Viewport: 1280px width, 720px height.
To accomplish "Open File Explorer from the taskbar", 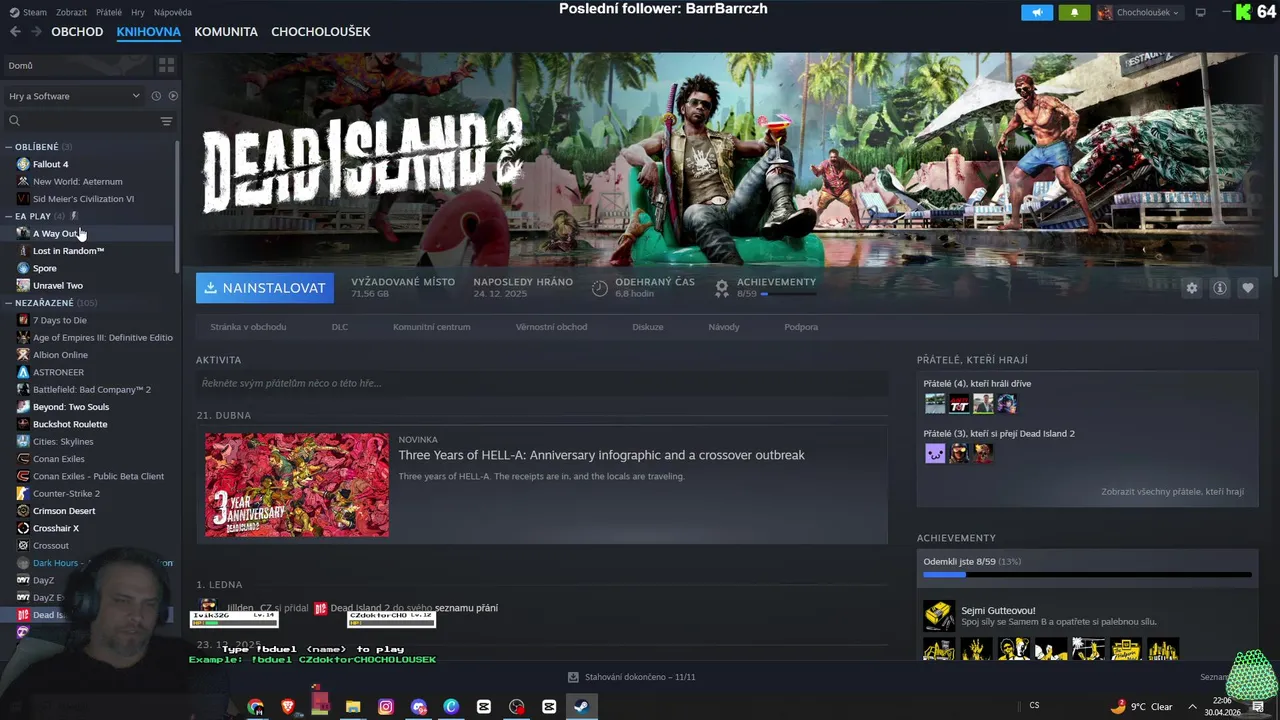I will 353,706.
